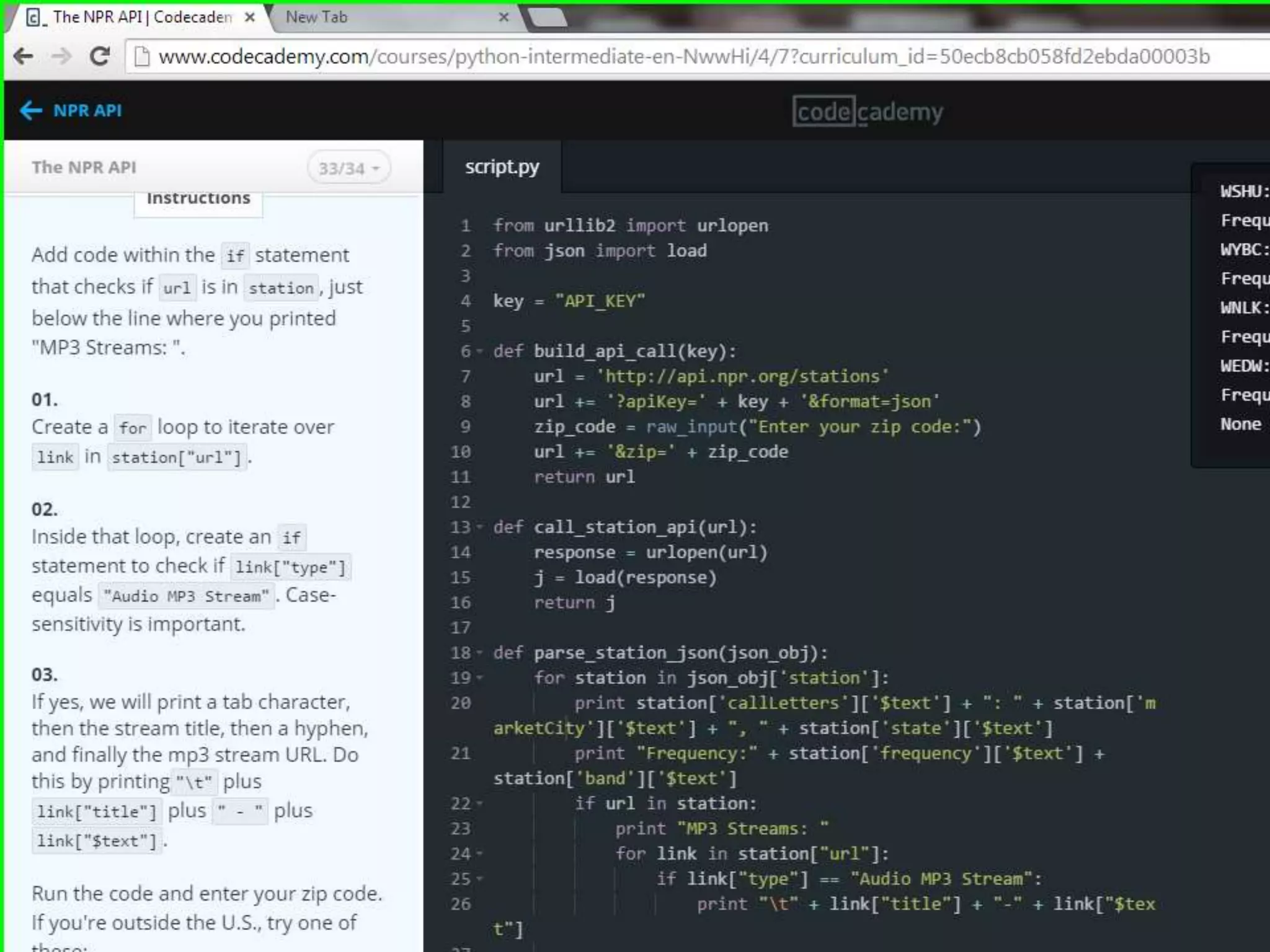
Task: Click the WYBC: entry in output console
Action: [1245, 250]
